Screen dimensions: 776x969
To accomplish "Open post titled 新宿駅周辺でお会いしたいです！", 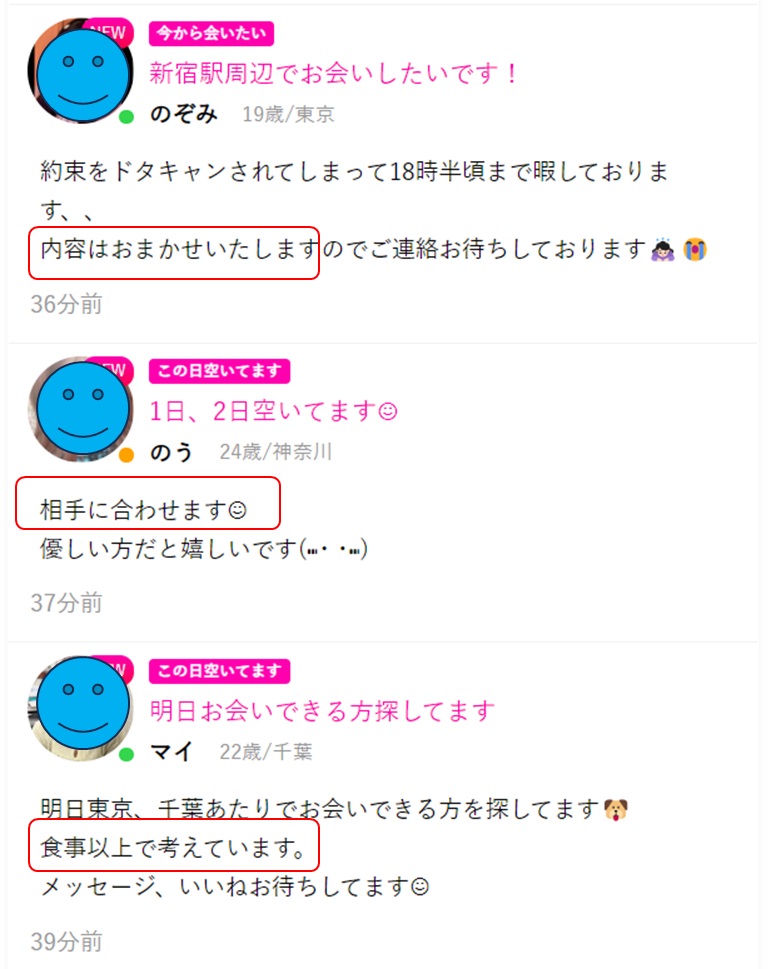I will point(334,74).
